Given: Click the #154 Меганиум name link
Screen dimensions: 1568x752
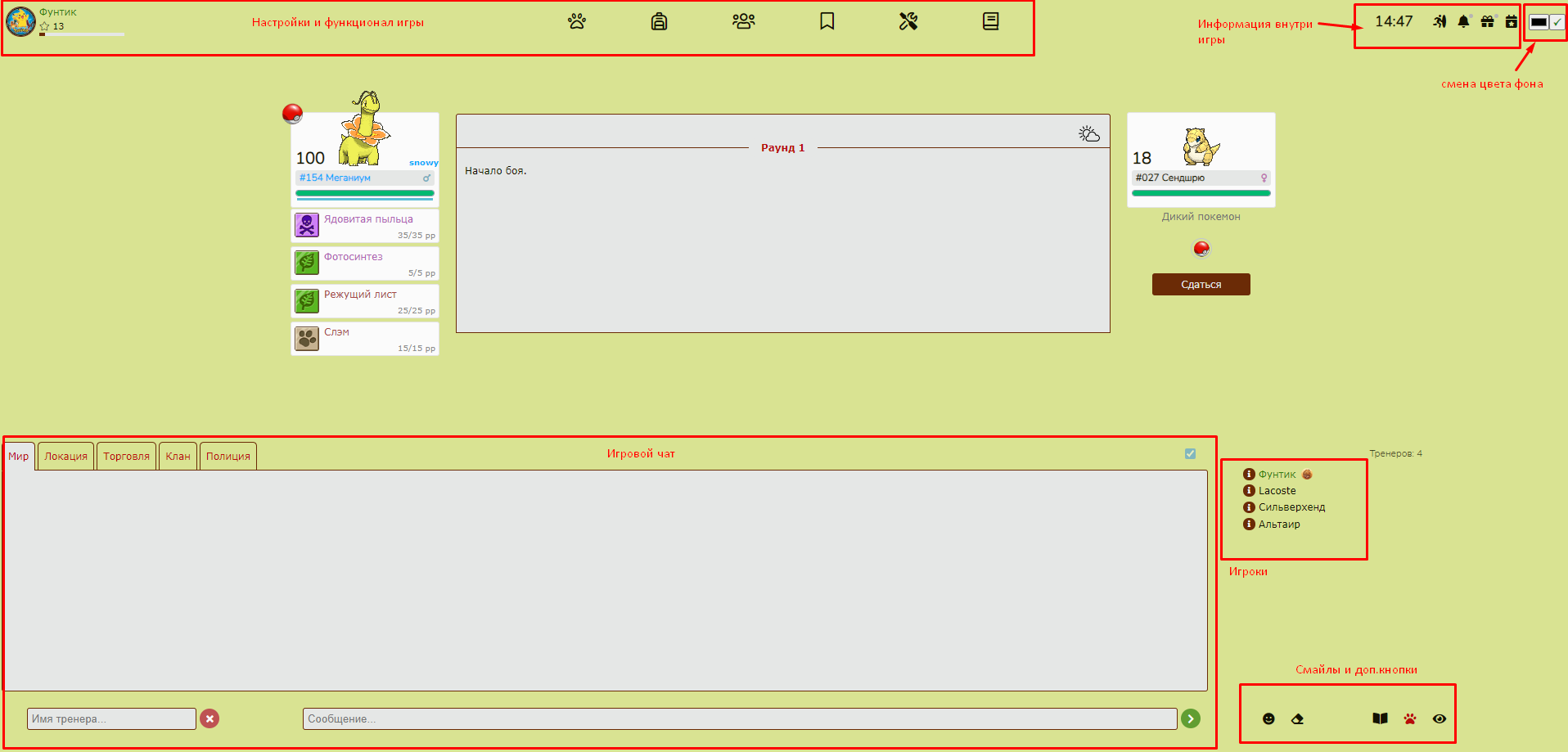Looking at the screenshot, I should 335,178.
